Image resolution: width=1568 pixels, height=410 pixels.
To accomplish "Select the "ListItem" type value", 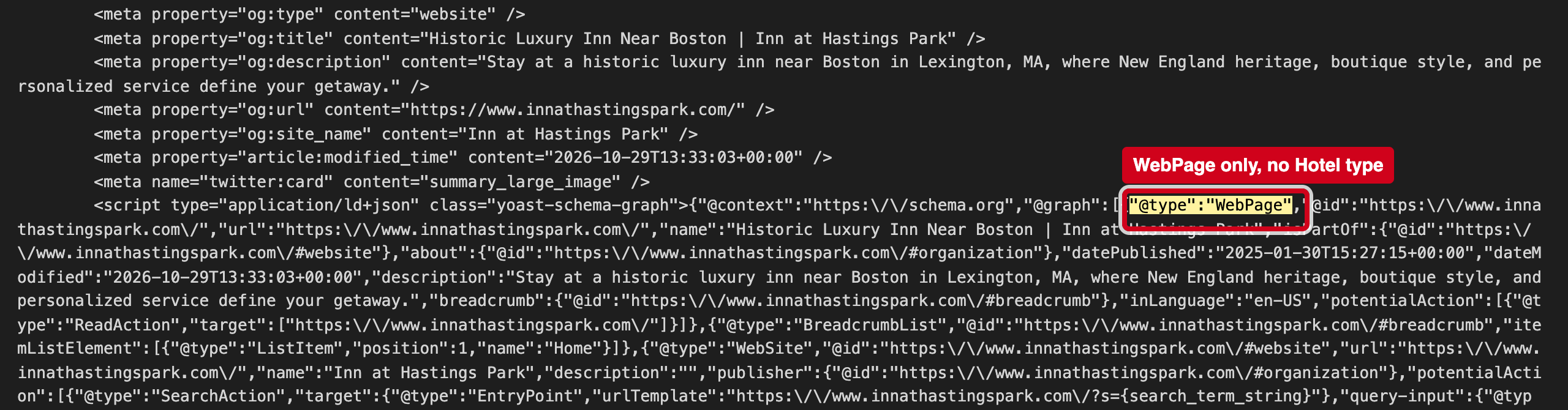I will coord(295,348).
